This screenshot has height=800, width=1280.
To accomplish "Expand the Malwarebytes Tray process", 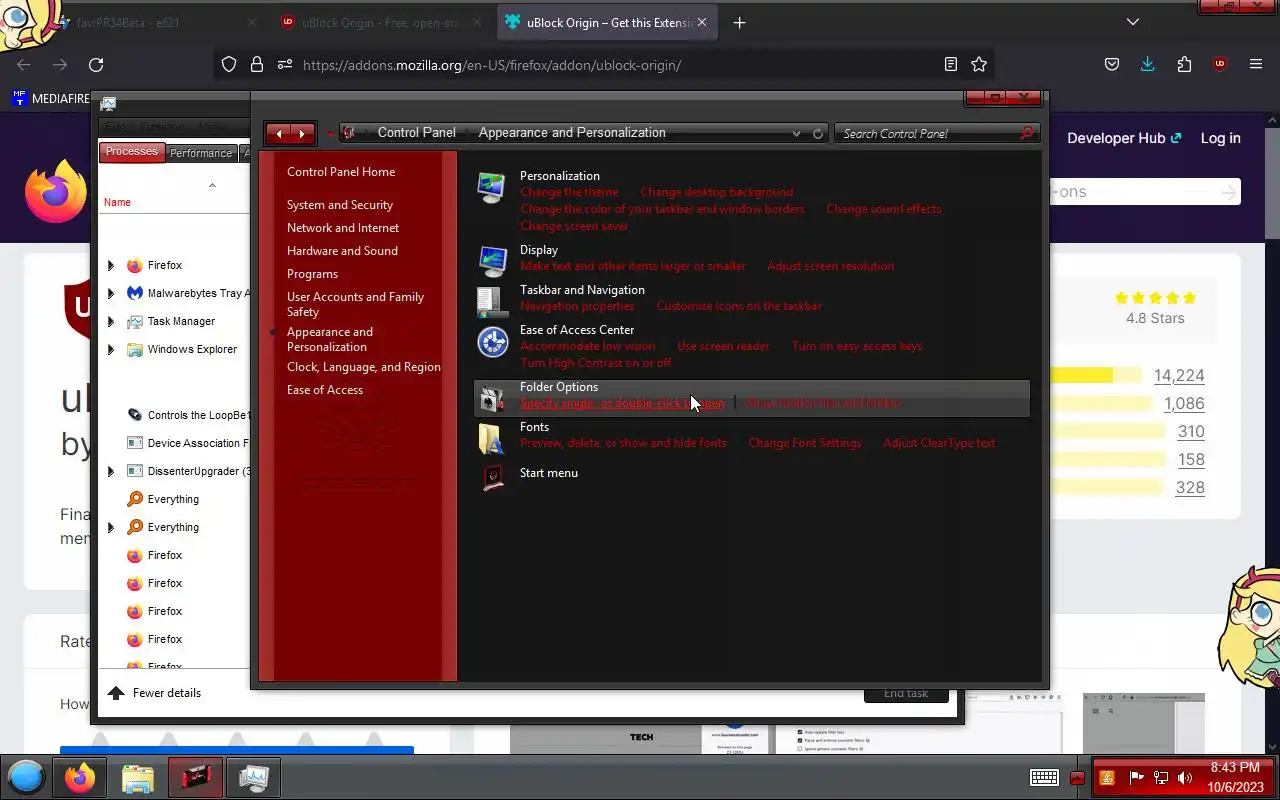I will click(111, 293).
